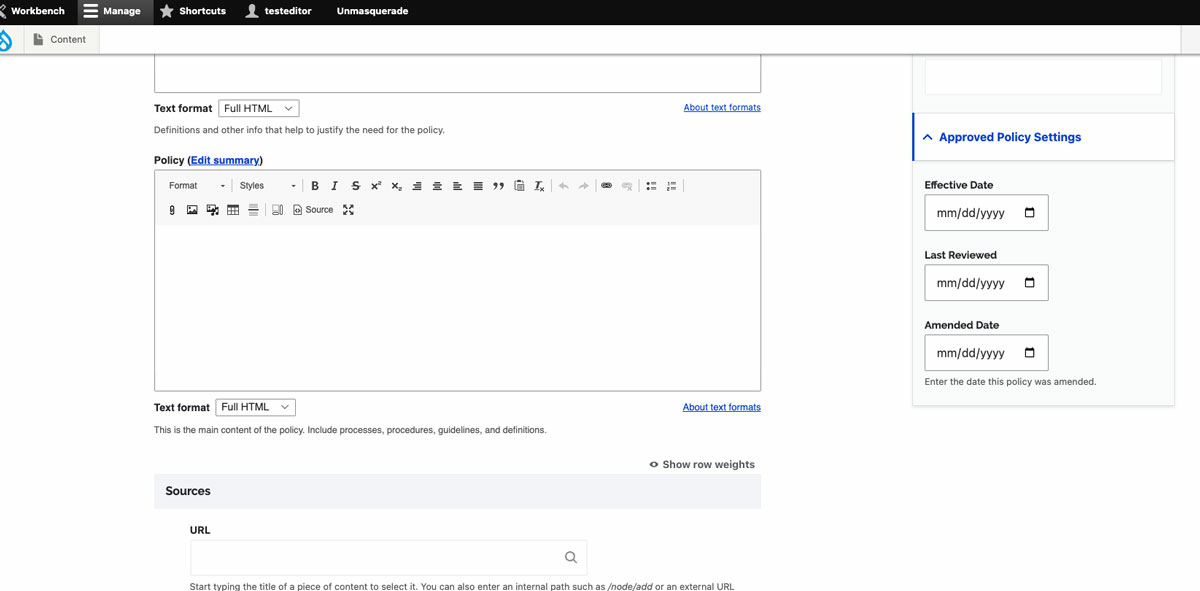Open the Last Reviewed calendar picker
1200x591 pixels.
point(1030,283)
